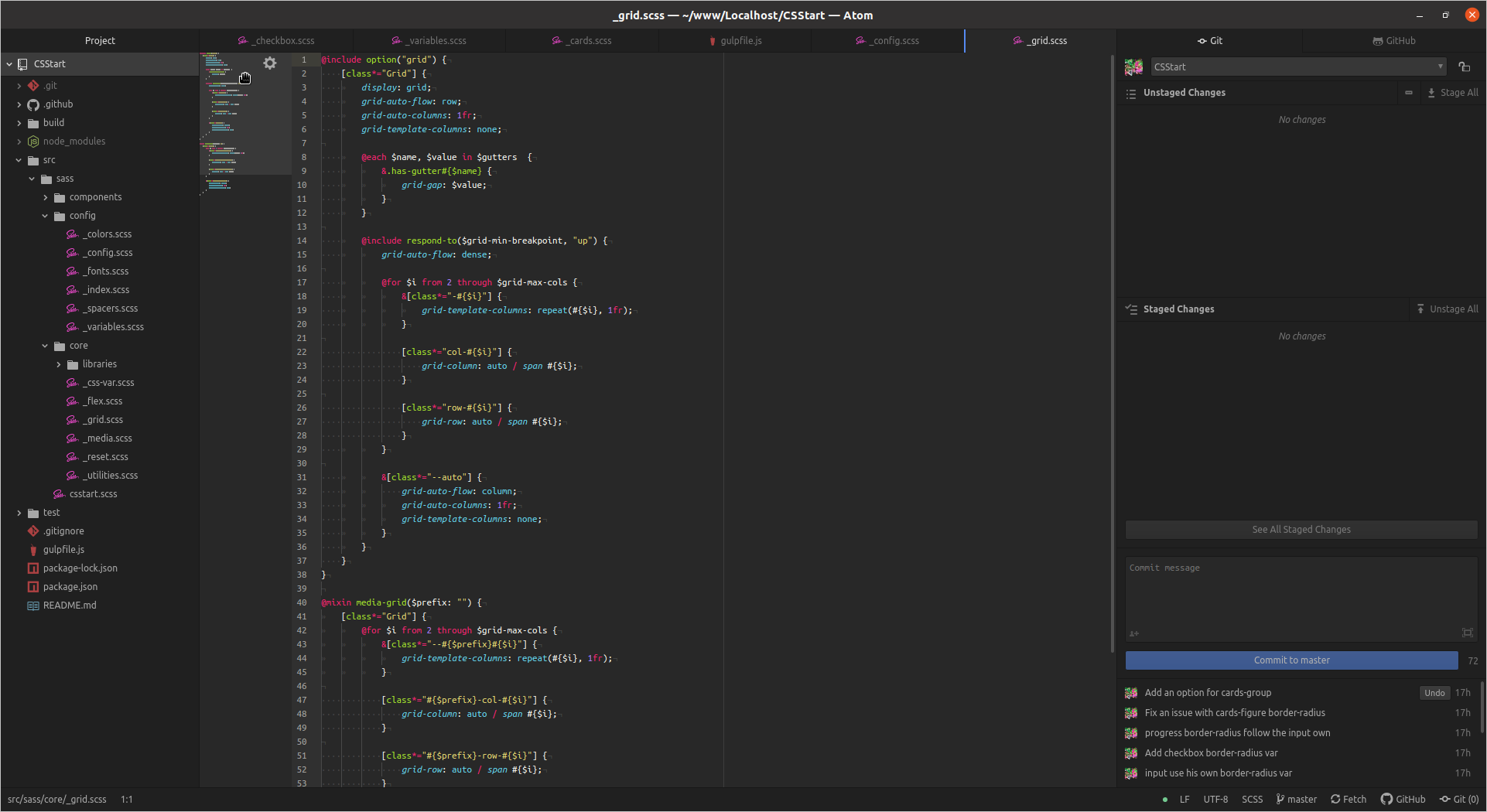Click in the Commit message field
This screenshot has width=1487, height=812.
click(1301, 599)
